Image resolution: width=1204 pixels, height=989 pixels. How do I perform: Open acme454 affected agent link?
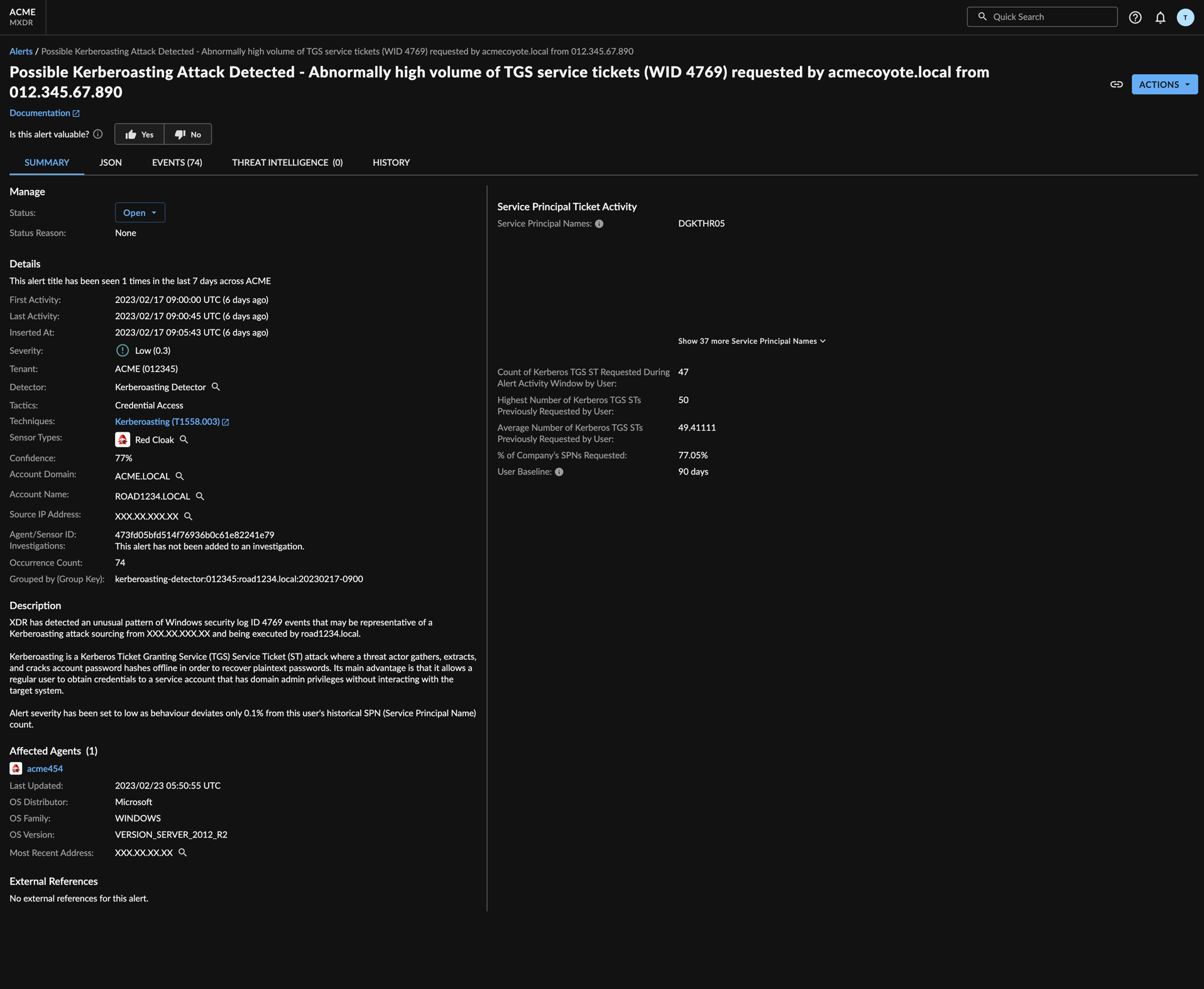tap(45, 768)
